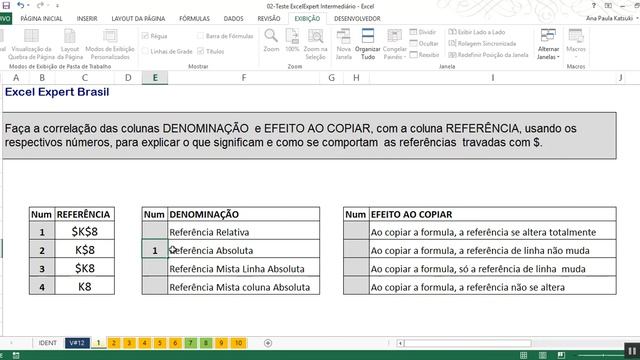Open the undo history dropdown arrow
The width and height of the screenshot is (640, 360).
[28, 6]
